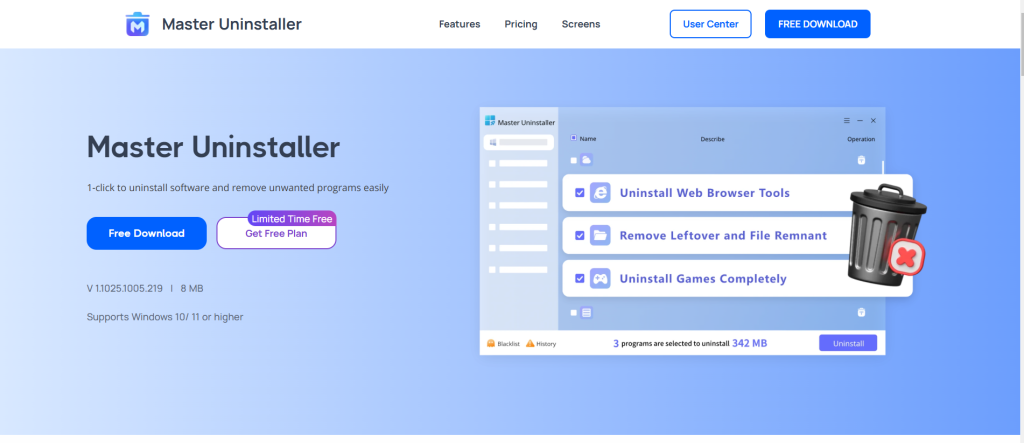
Task: Click the blue Free Download hero button
Action: pyautogui.click(x=146, y=233)
